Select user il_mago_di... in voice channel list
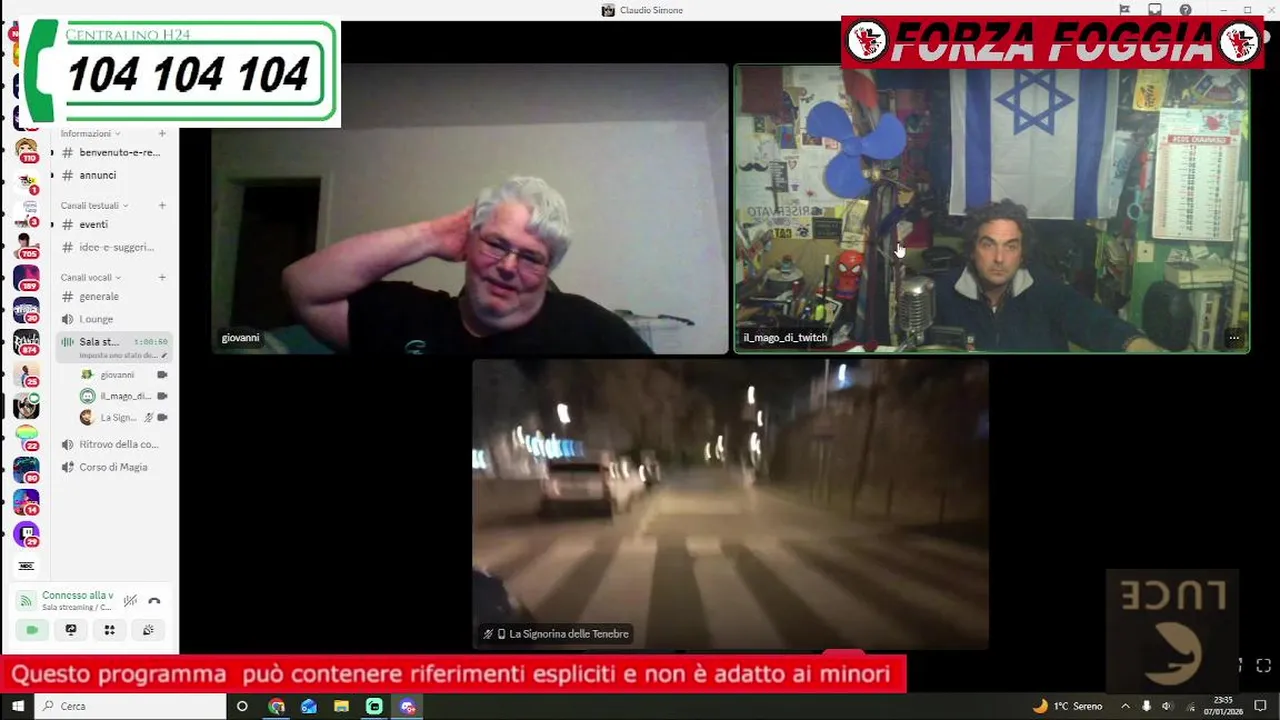The image size is (1280, 720). (x=123, y=396)
